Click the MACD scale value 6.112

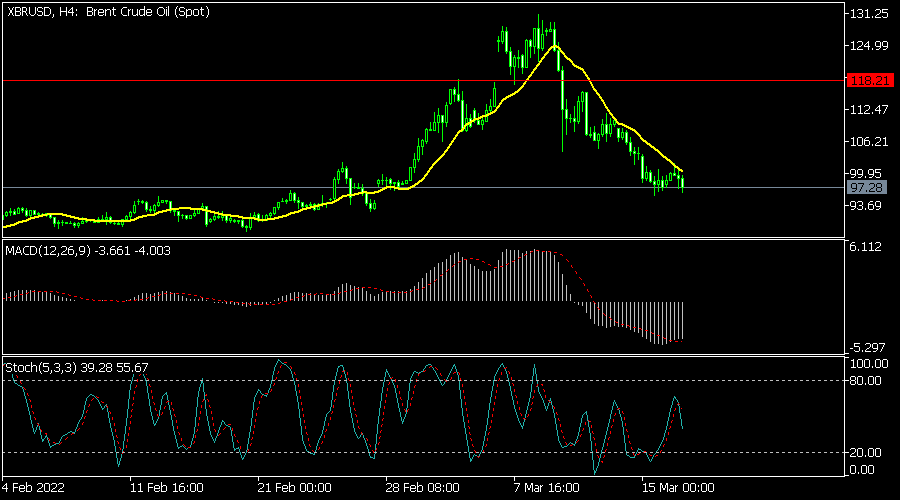pos(866,247)
